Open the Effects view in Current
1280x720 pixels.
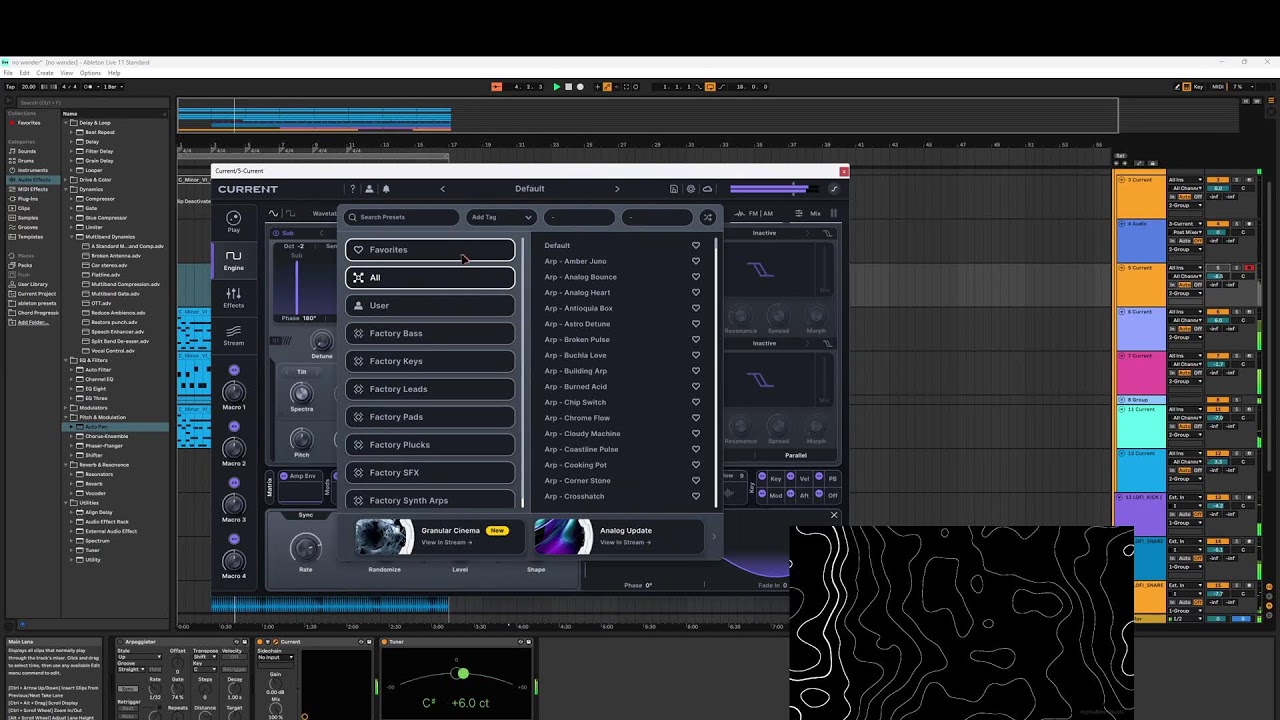[233, 298]
